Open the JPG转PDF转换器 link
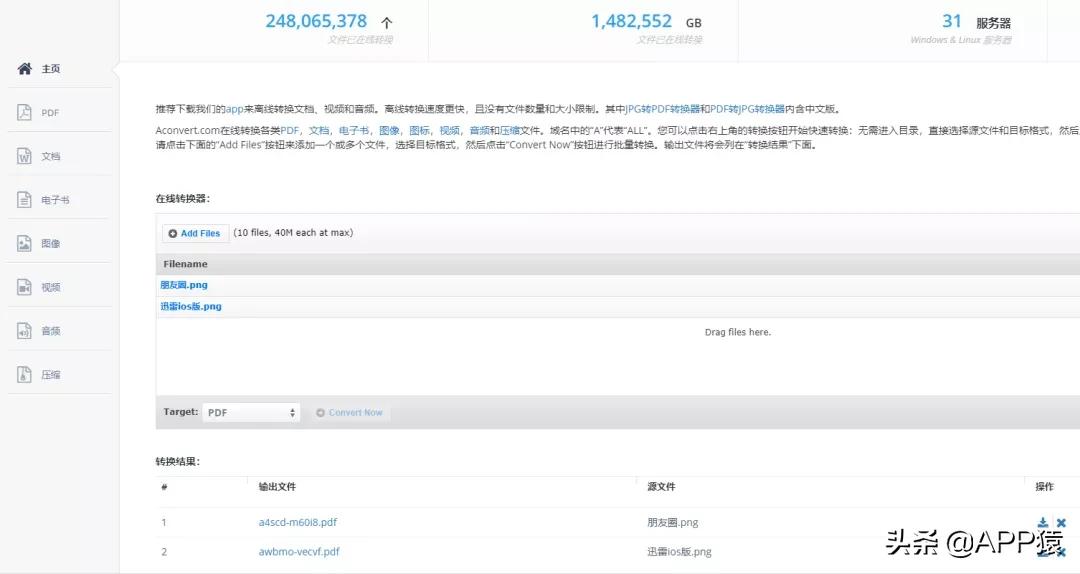 tap(663, 109)
